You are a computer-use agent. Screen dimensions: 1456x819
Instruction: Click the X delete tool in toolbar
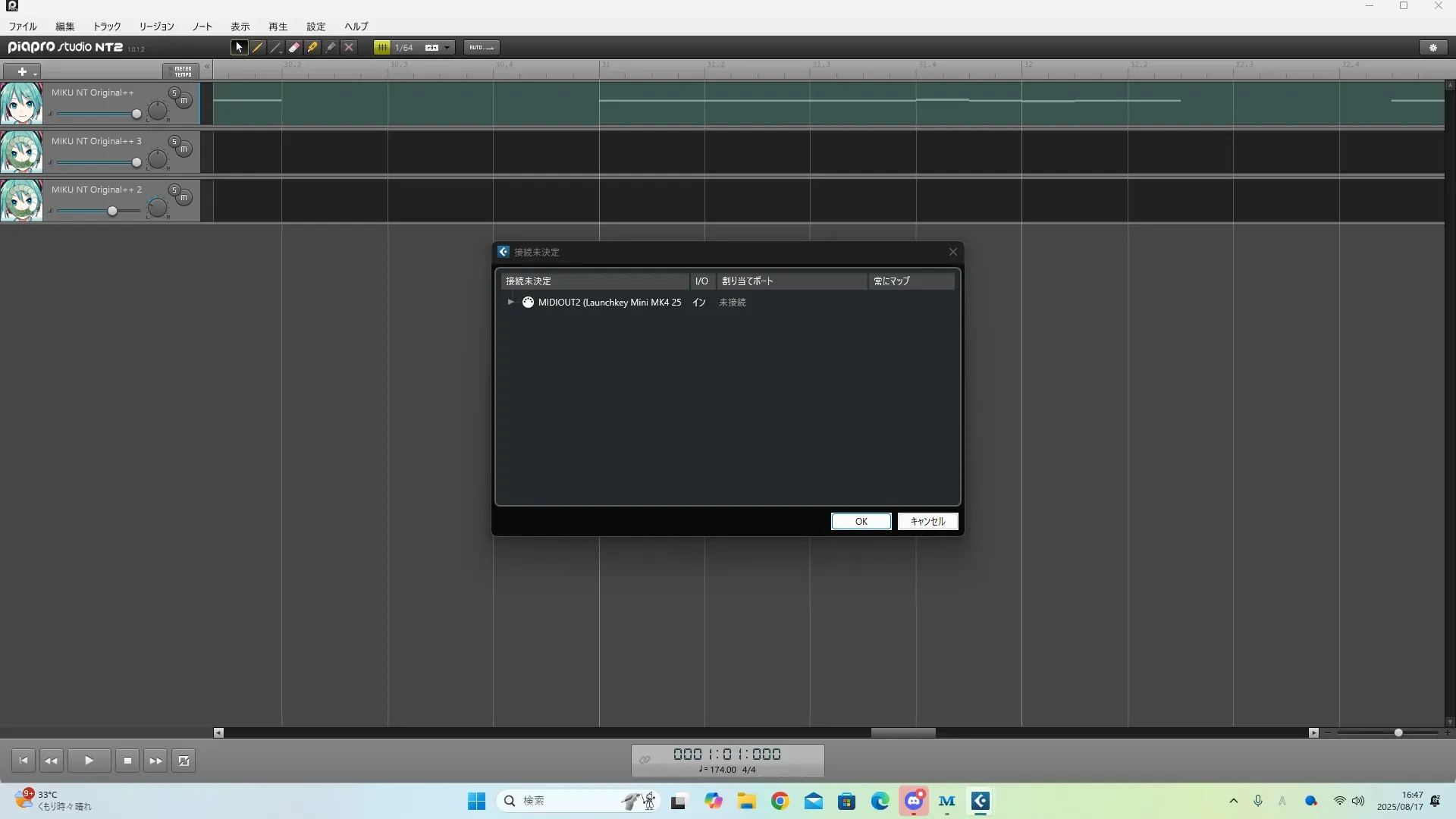point(349,47)
